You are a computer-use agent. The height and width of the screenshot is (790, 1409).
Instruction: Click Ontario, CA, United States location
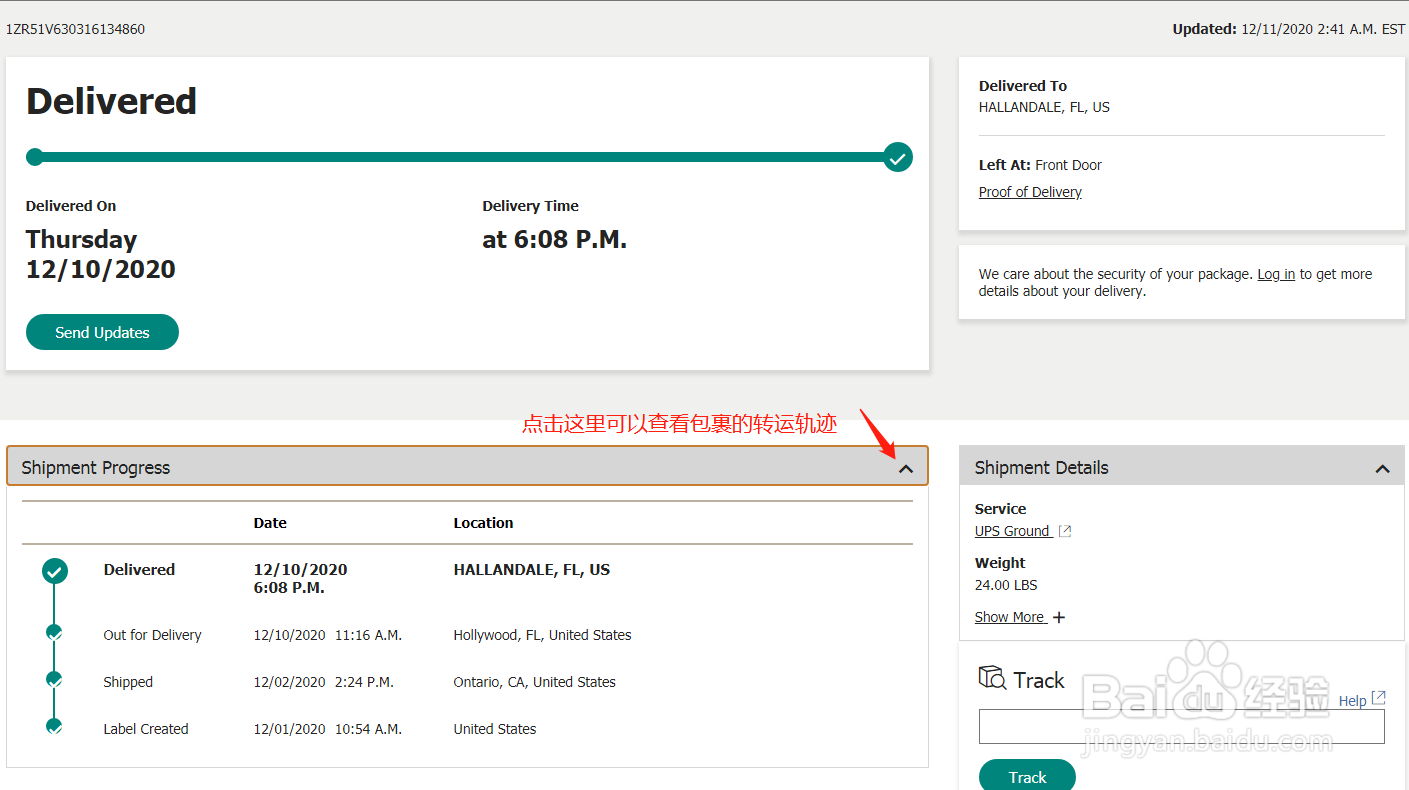pyautogui.click(x=534, y=682)
